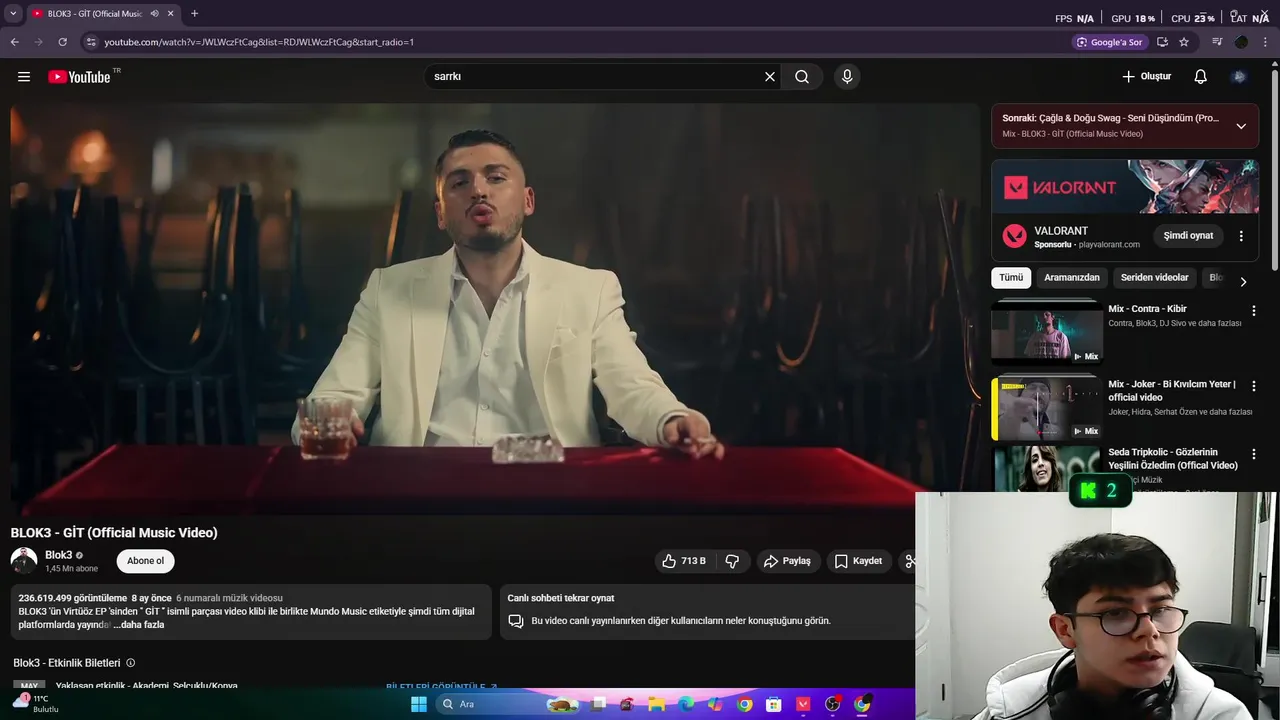Open info icon beside Etkinlik Biletleri
Viewport: 1280px width, 720px height.
click(131, 663)
